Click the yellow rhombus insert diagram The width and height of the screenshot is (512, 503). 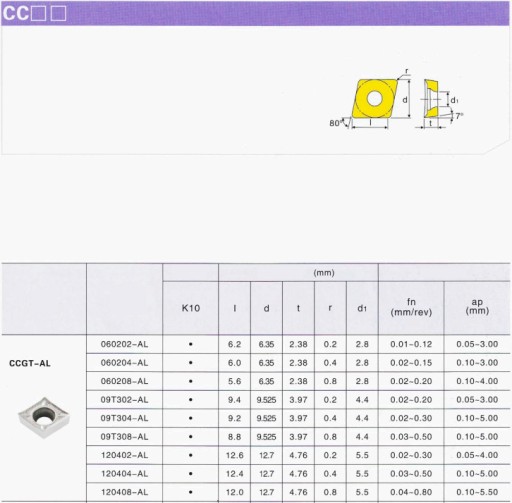click(374, 98)
